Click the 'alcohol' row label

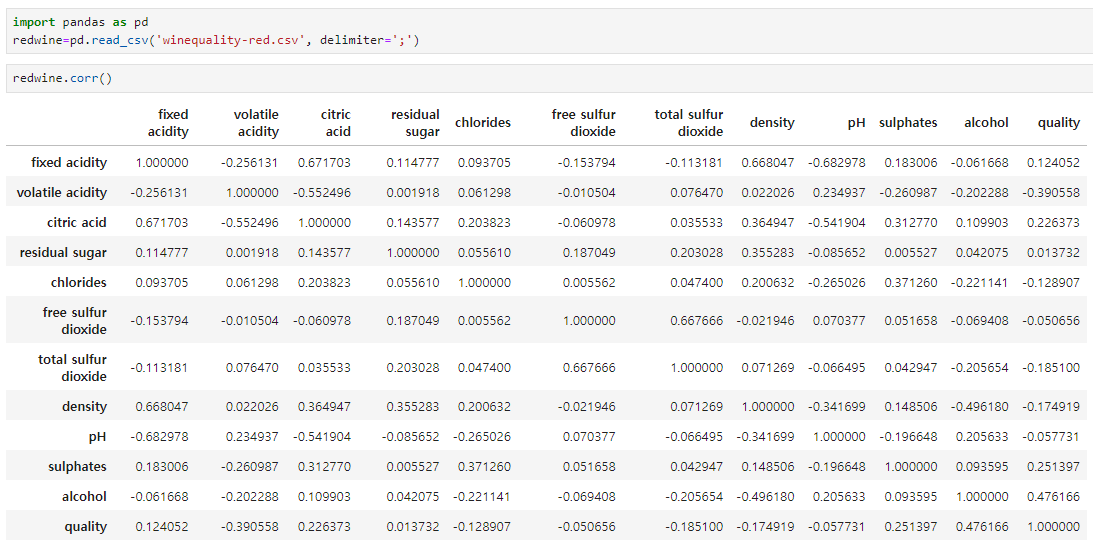[x=85, y=496]
